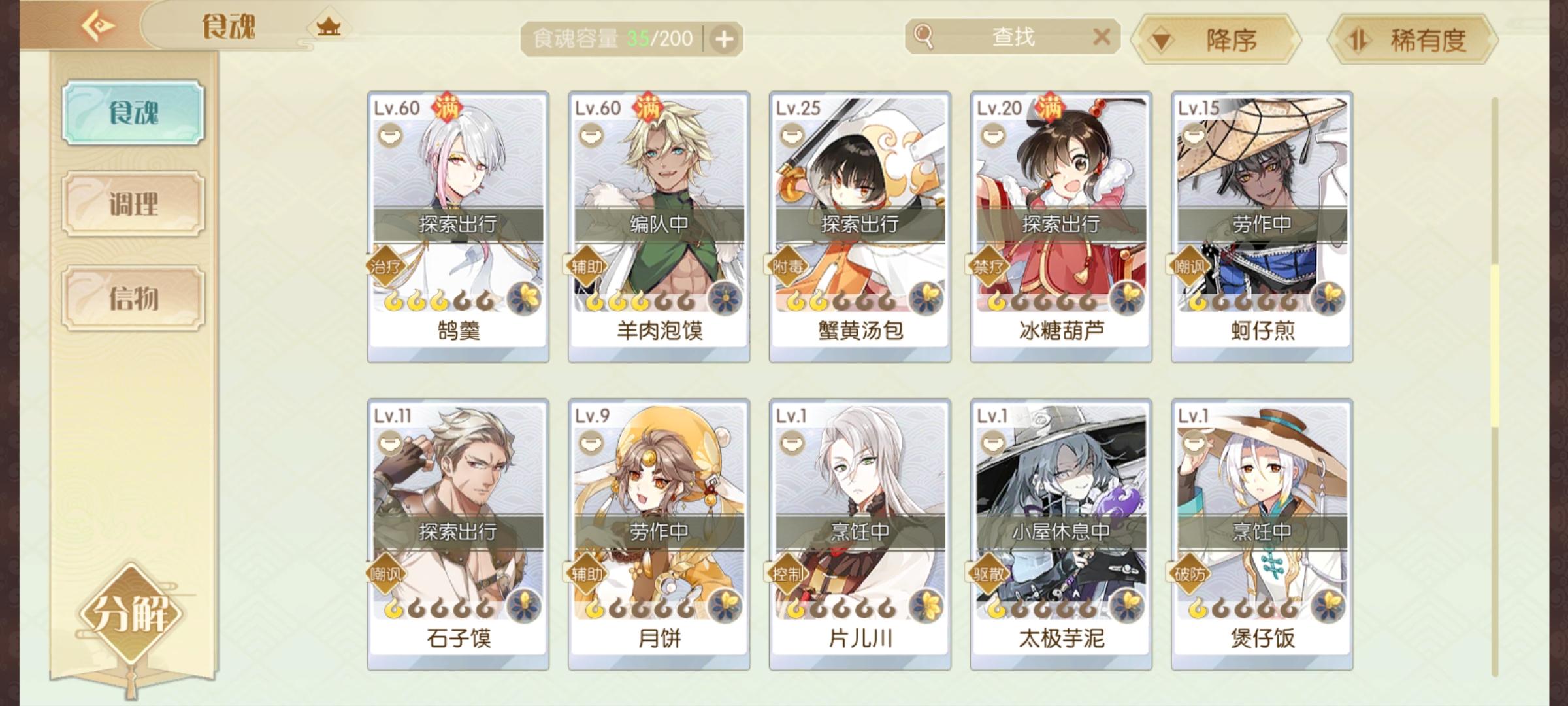Viewport: 1568px width, 706px height.
Task: Go back with the arrow icon
Action: click(98, 26)
